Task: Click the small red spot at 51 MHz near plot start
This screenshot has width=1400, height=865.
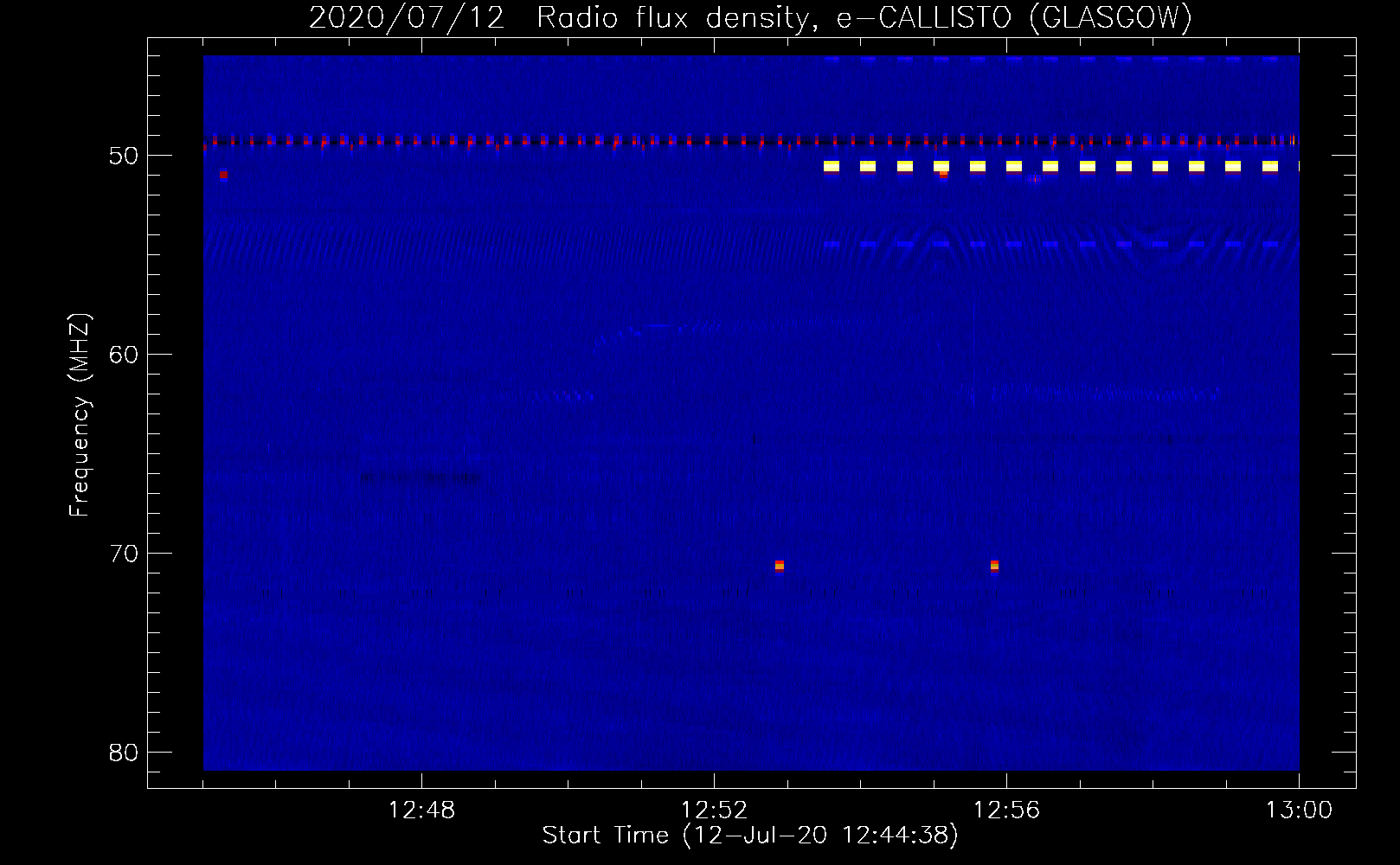Action: tap(223, 175)
